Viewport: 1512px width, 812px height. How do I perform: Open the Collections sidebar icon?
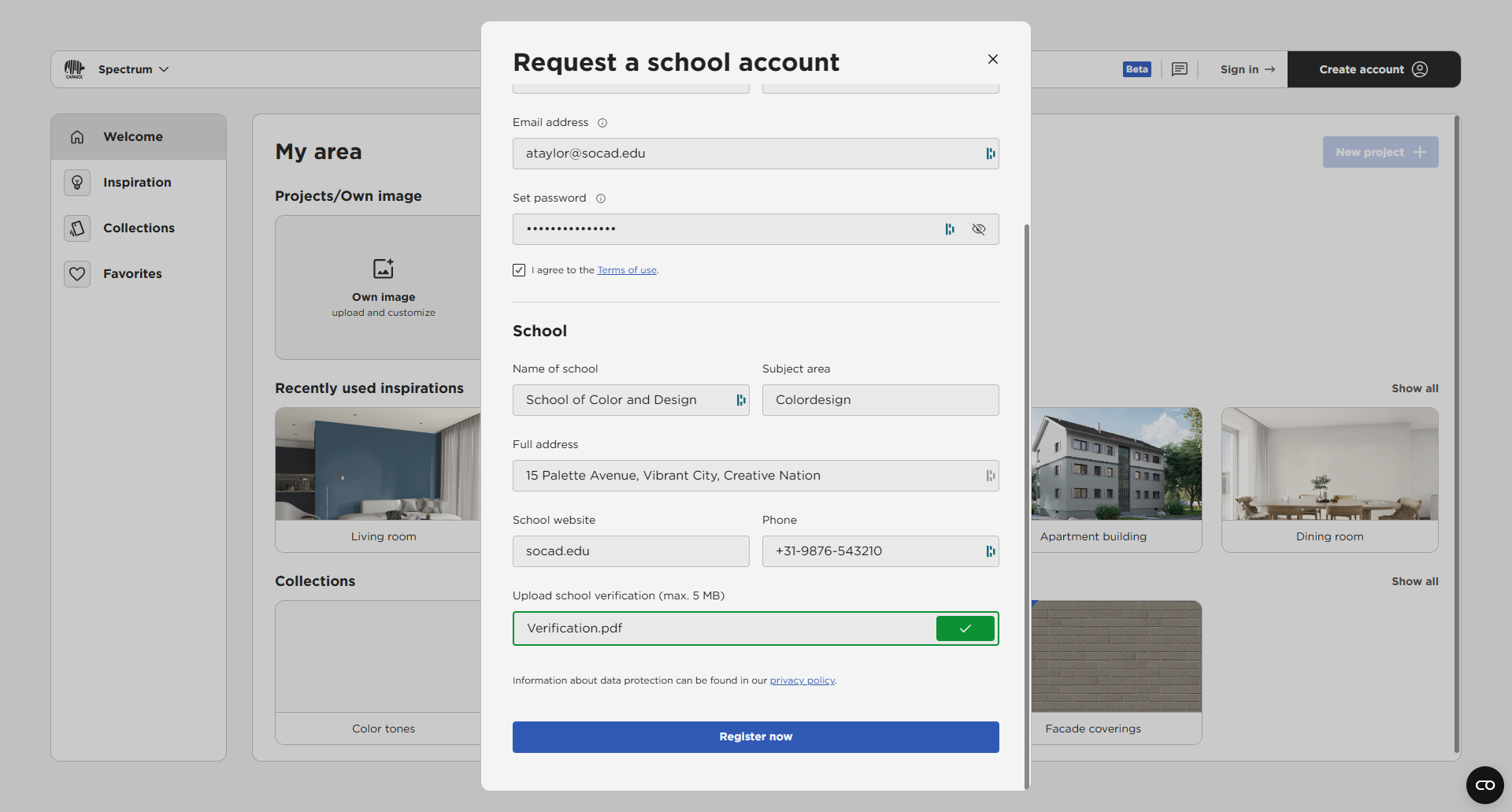click(x=76, y=228)
